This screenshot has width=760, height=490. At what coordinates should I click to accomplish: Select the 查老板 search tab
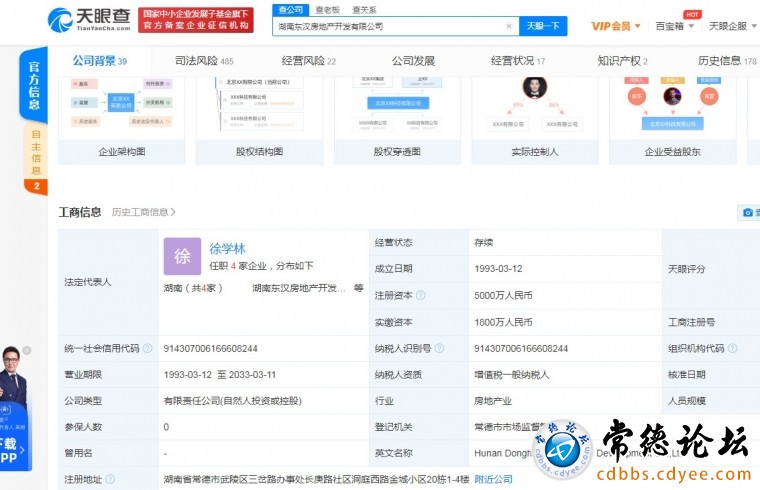click(328, 10)
